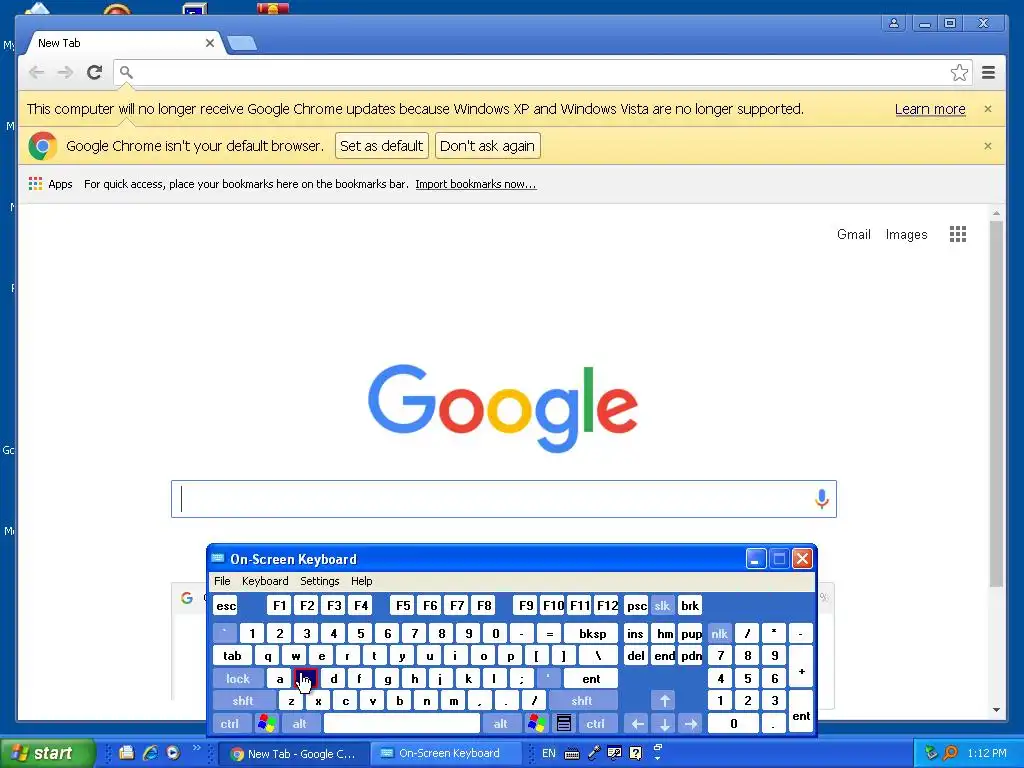Open the Chrome hamburger menu
The image size is (1024, 768).
988,72
